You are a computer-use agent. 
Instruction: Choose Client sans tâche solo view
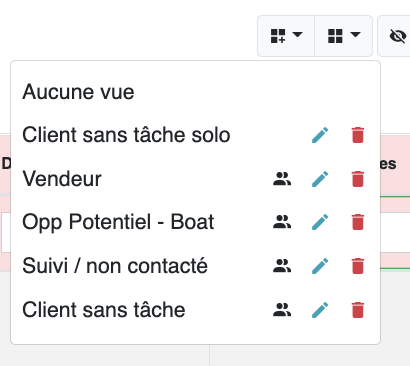pyautogui.click(x=126, y=135)
